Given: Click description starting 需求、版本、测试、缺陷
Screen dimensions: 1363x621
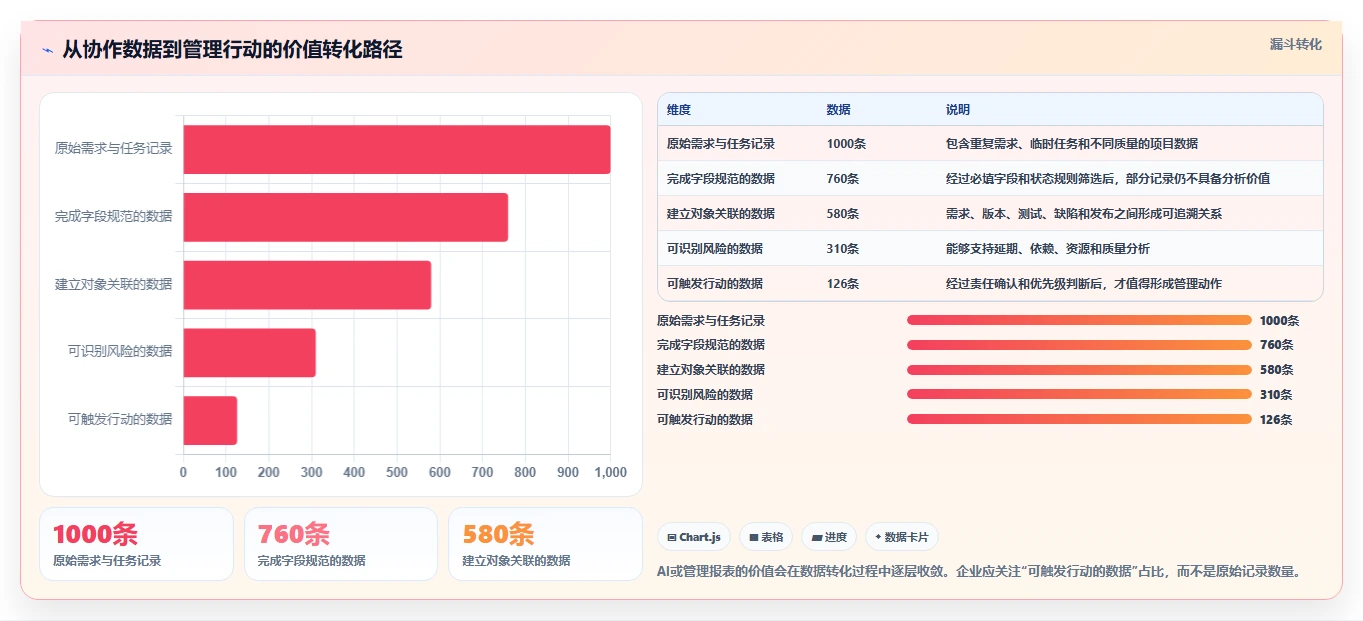Looking at the screenshot, I should click(1084, 214).
